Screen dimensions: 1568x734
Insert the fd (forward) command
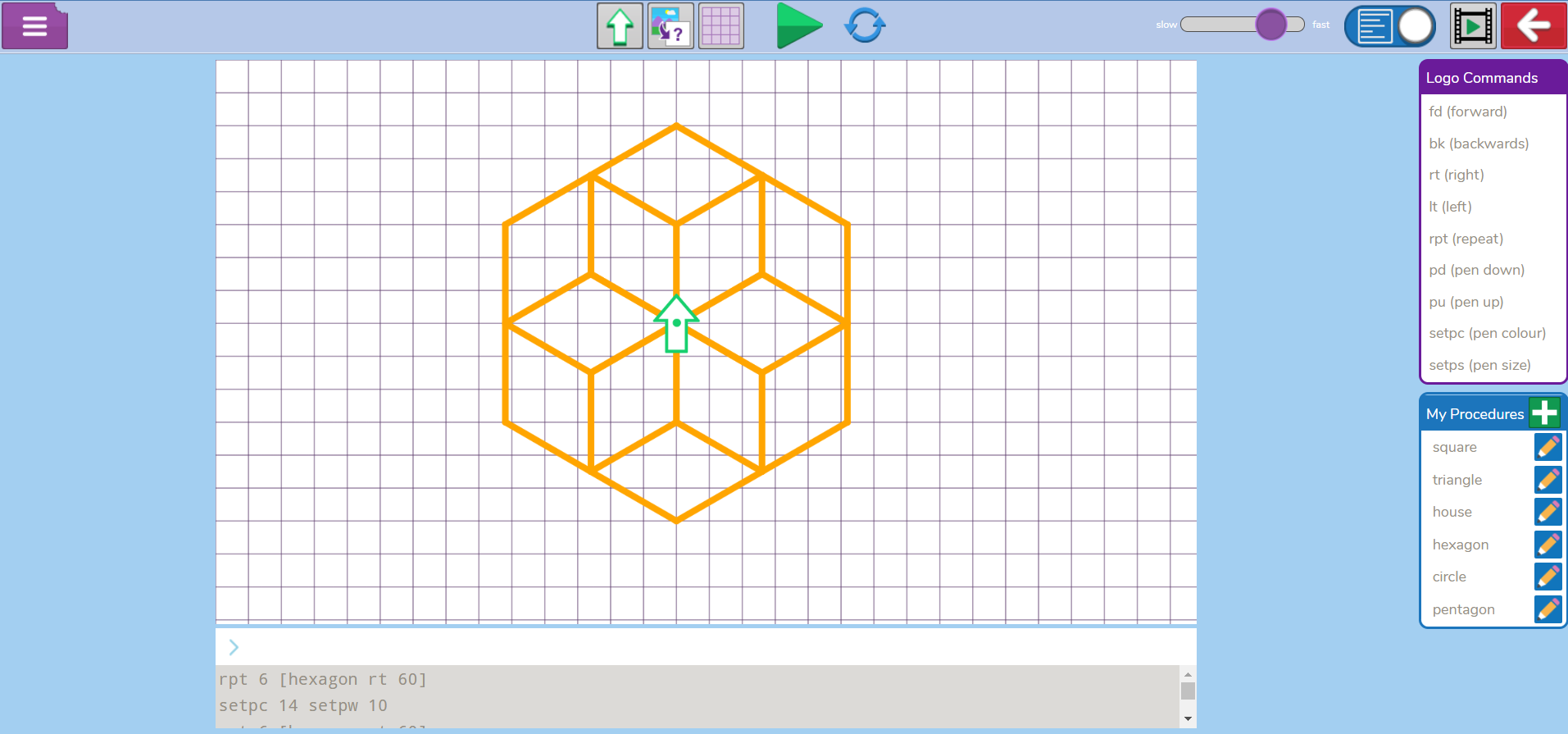1468,112
